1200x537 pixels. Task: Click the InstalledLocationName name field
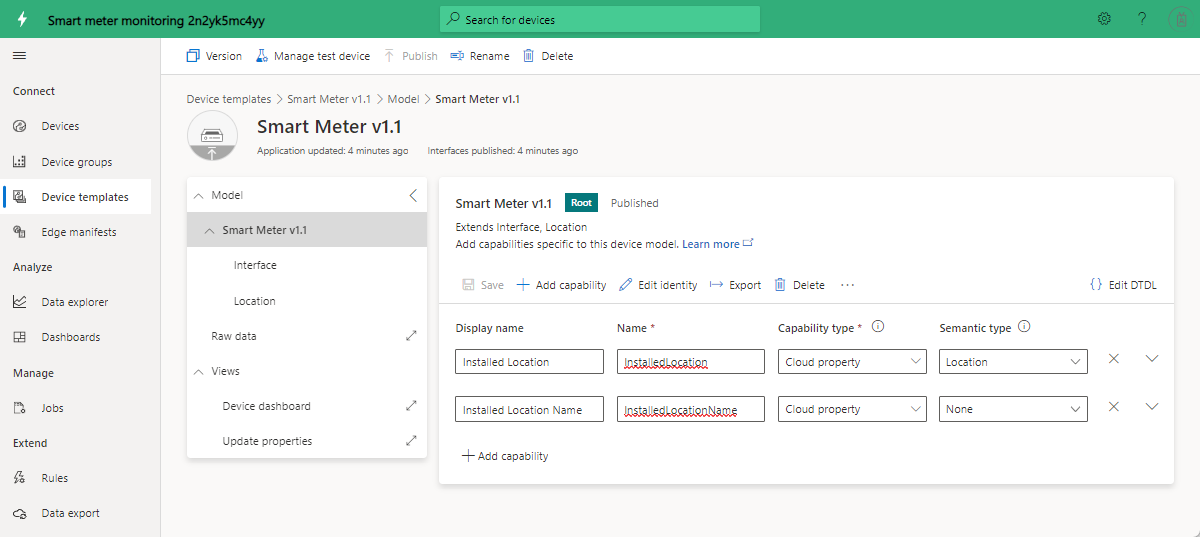[691, 409]
